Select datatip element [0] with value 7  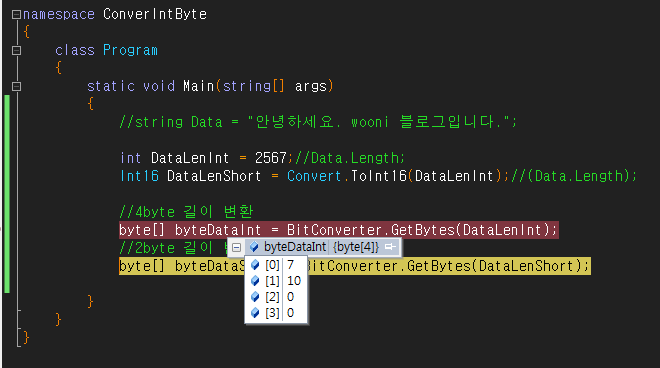pyautogui.click(x=276, y=265)
